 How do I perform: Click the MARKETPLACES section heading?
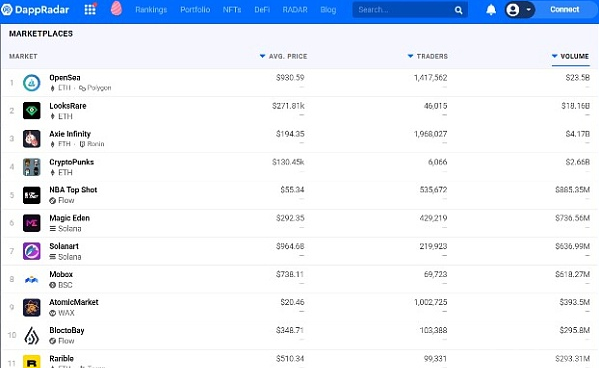tap(41, 34)
